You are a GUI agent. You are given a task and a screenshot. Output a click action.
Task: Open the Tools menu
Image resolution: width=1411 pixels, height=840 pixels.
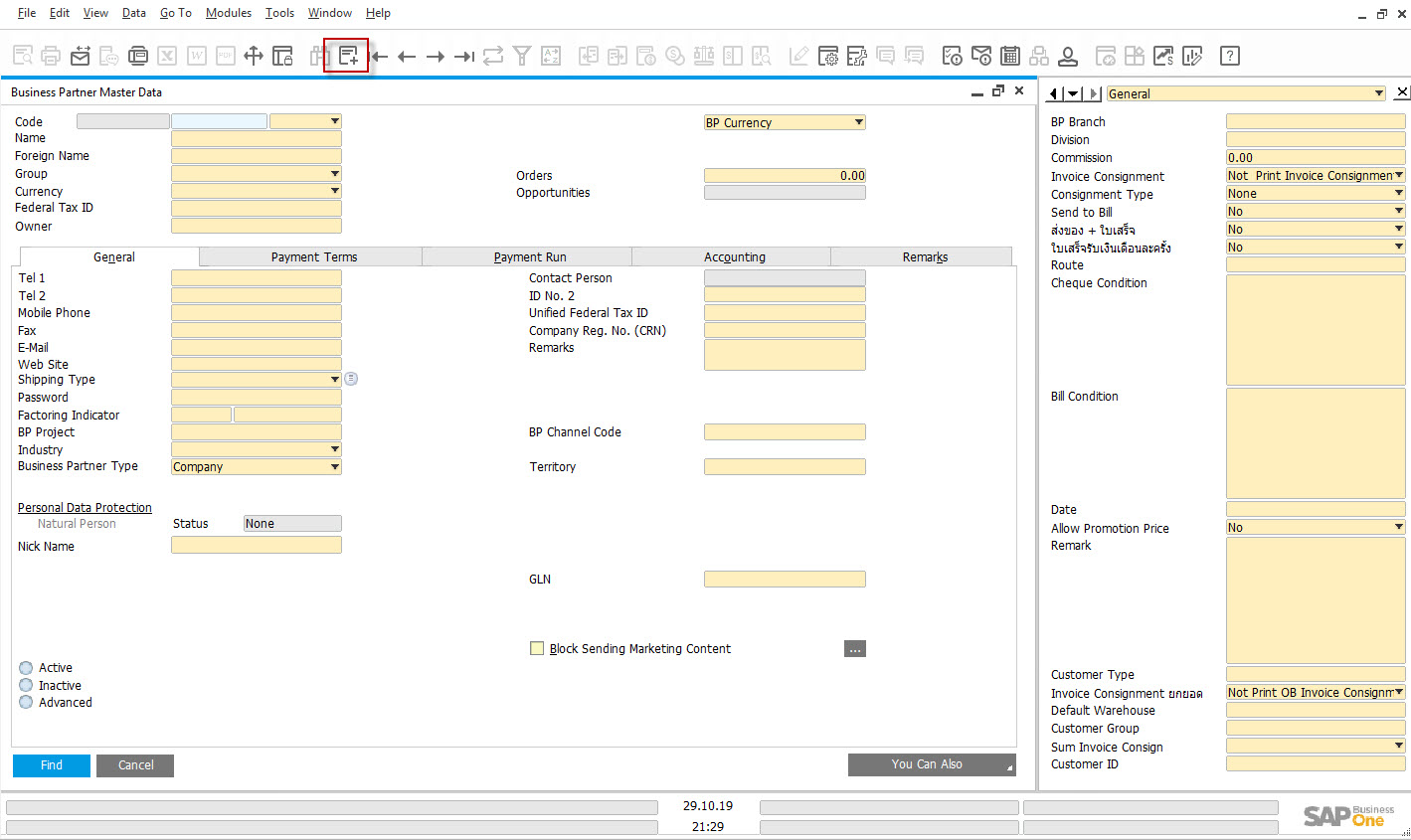(279, 13)
